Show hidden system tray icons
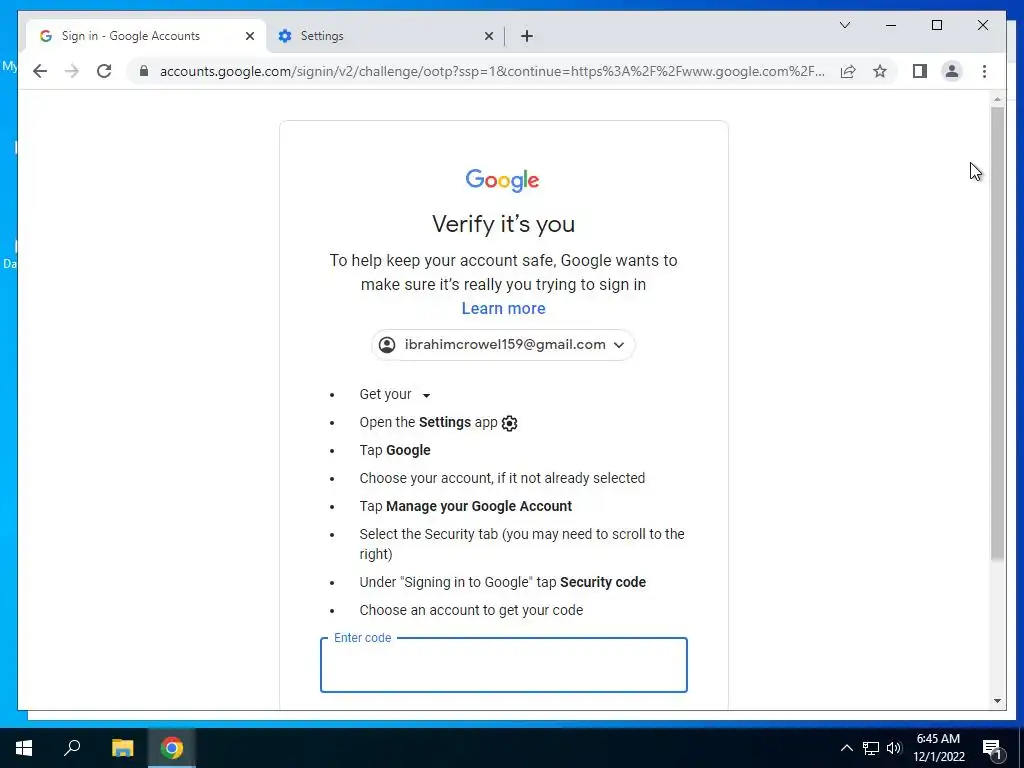 click(846, 748)
